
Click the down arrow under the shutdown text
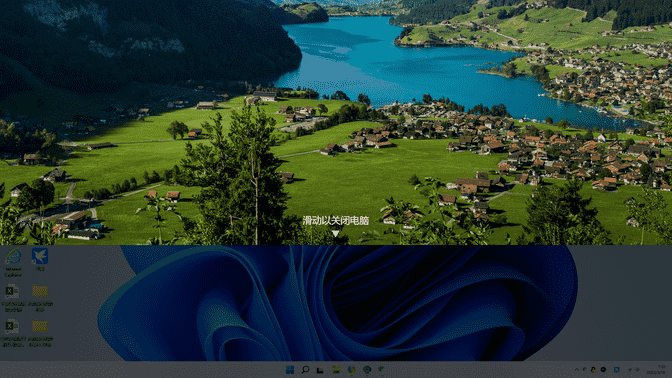(x=336, y=234)
